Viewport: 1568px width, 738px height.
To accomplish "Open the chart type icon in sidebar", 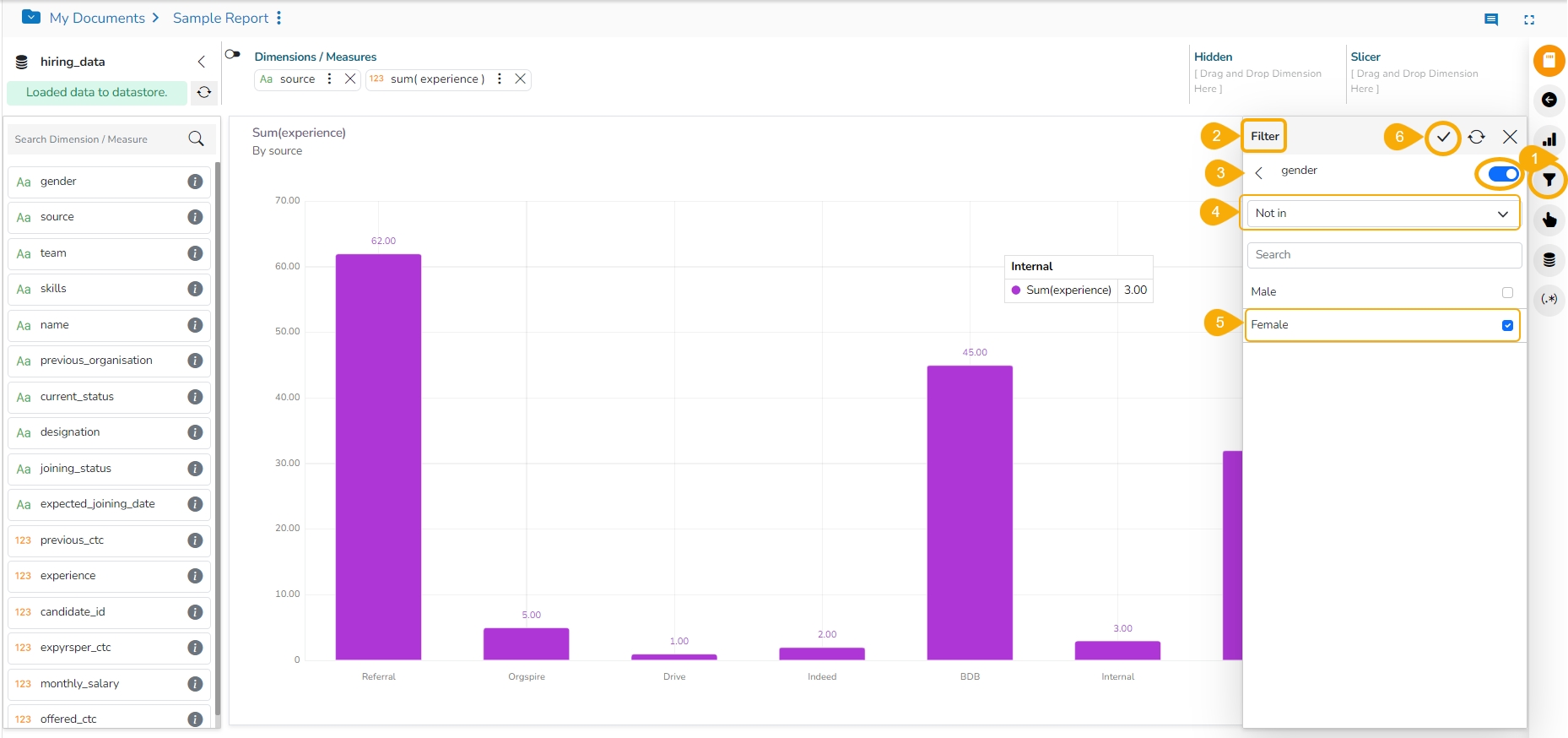I will tap(1549, 140).
